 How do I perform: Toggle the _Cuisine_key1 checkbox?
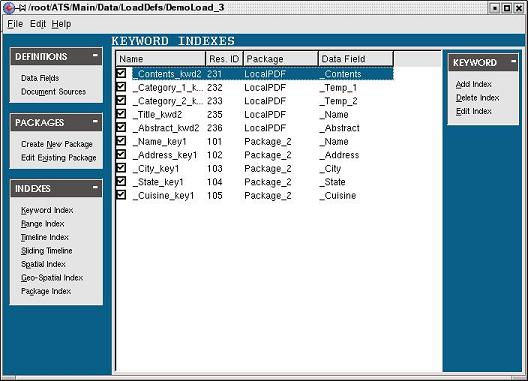[x=121, y=195]
